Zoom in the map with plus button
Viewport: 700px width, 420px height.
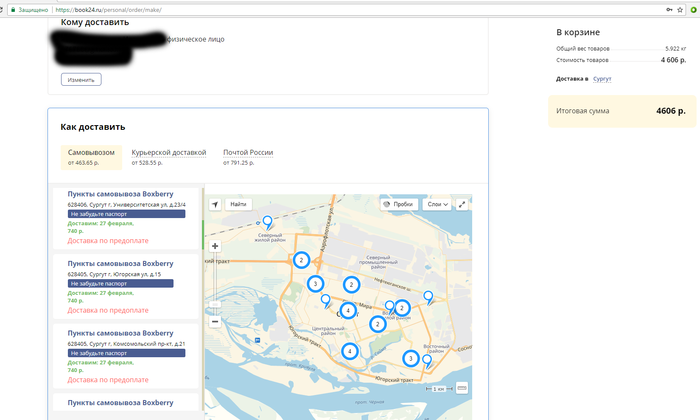[215, 245]
